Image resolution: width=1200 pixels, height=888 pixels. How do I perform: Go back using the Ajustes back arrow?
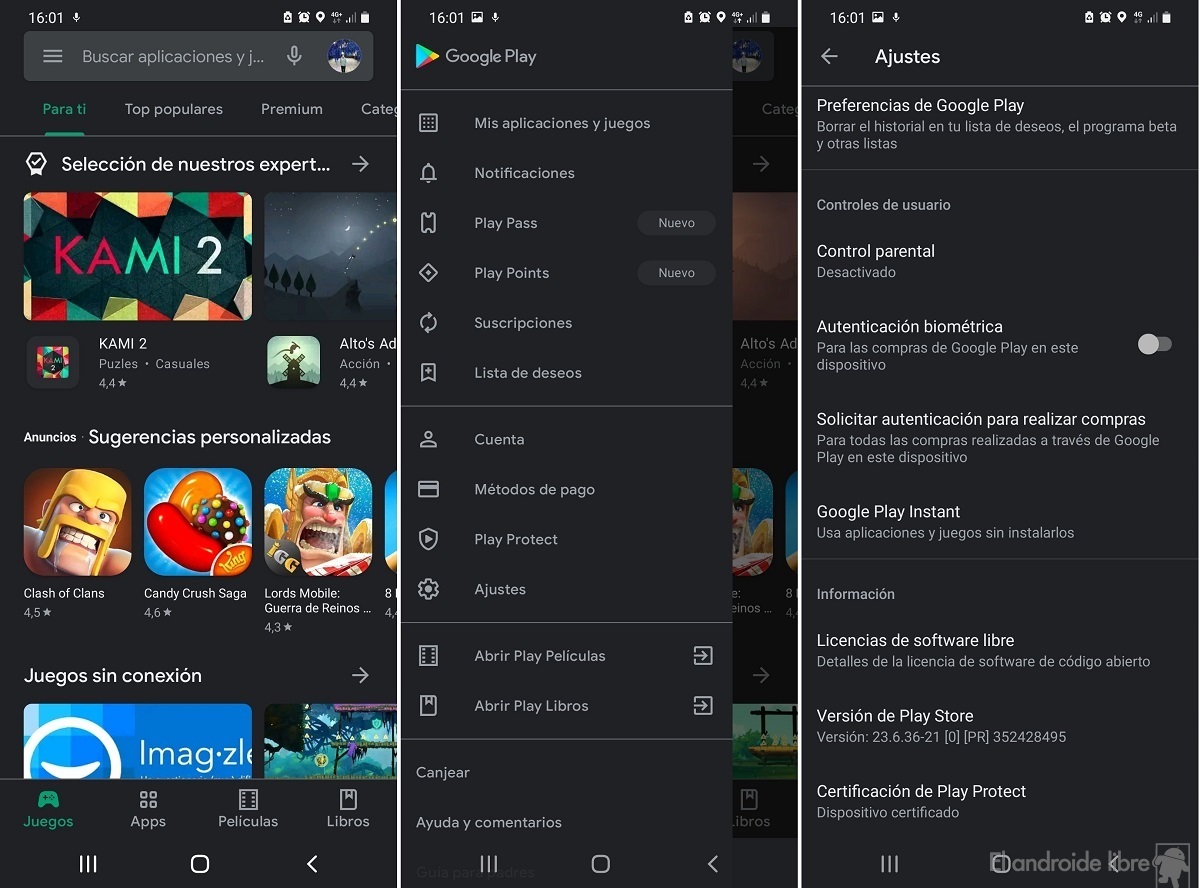pyautogui.click(x=829, y=57)
